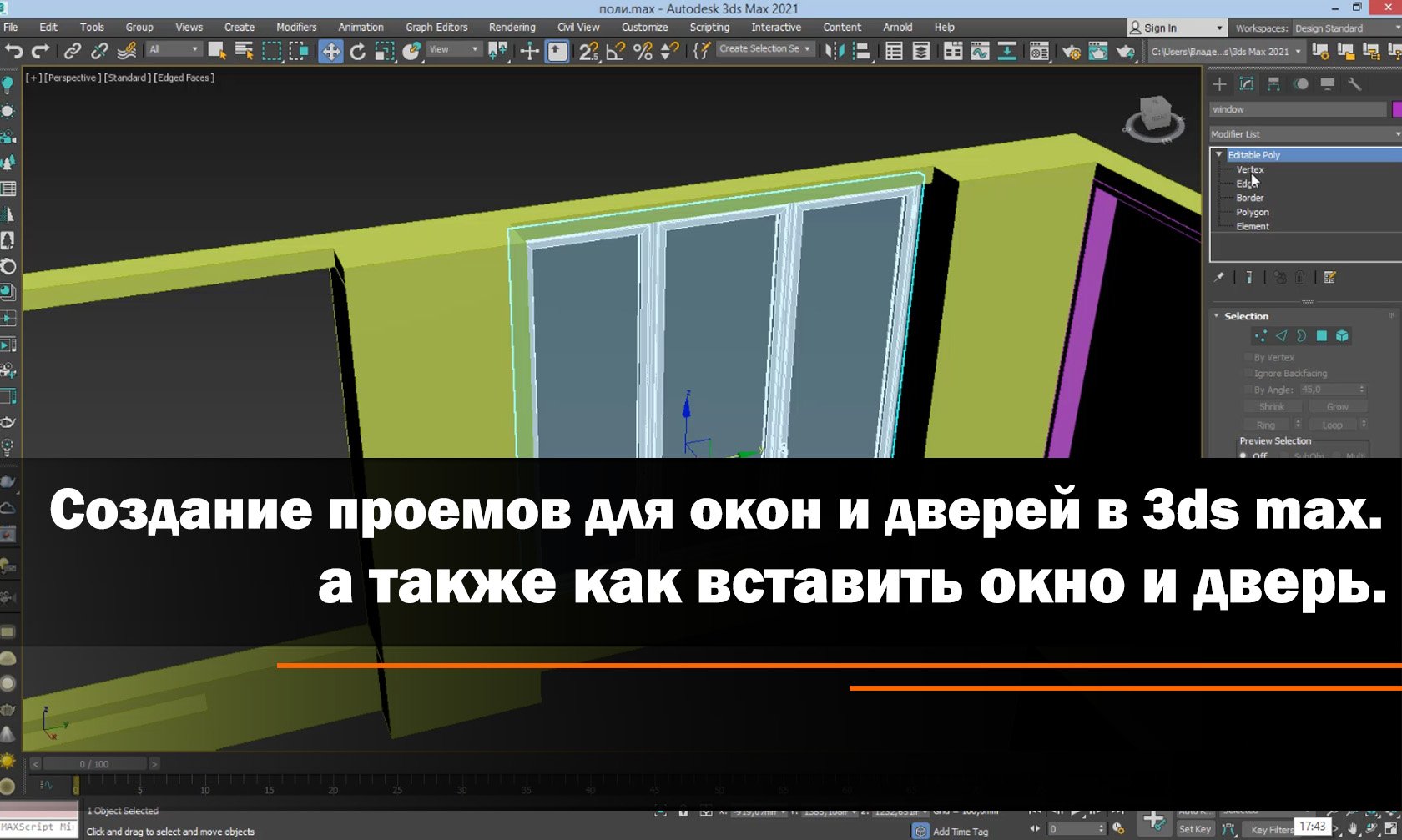The image size is (1402, 840).
Task: Collapse the Selection rollout
Action: (1215, 316)
